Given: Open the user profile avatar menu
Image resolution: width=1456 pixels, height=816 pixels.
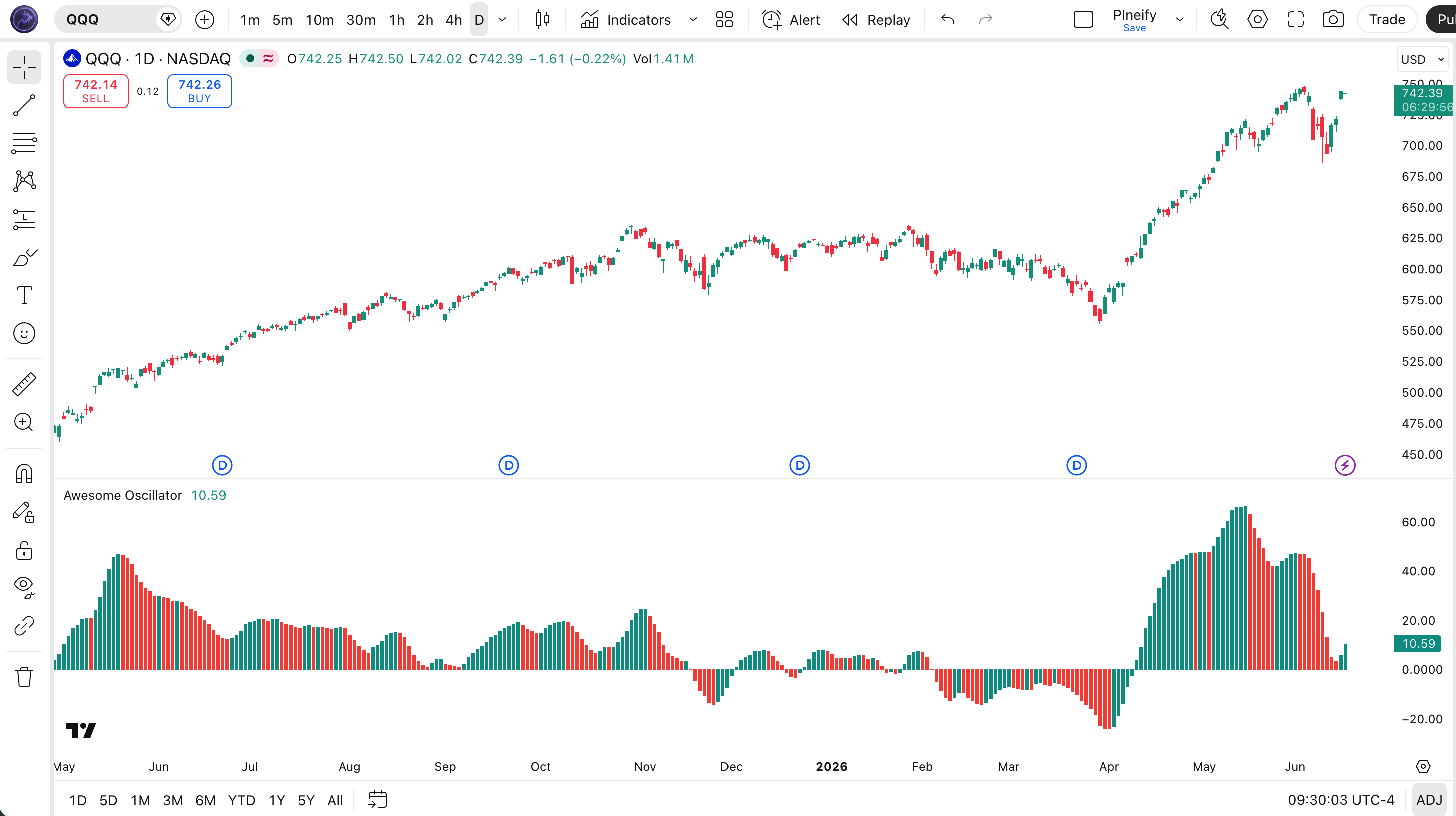Looking at the screenshot, I should point(24,19).
